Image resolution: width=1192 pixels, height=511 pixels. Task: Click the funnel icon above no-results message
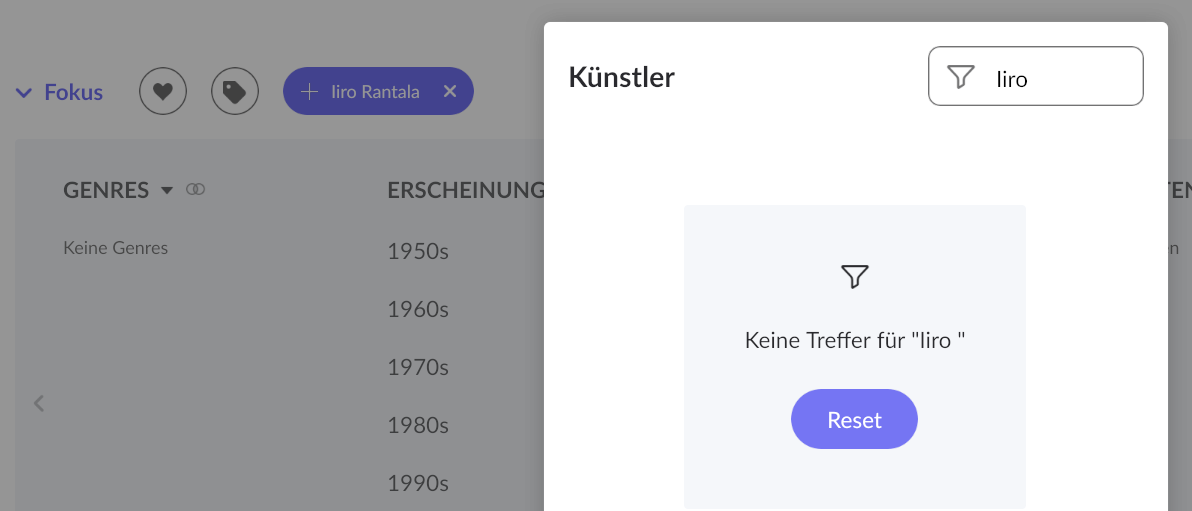coord(854,277)
